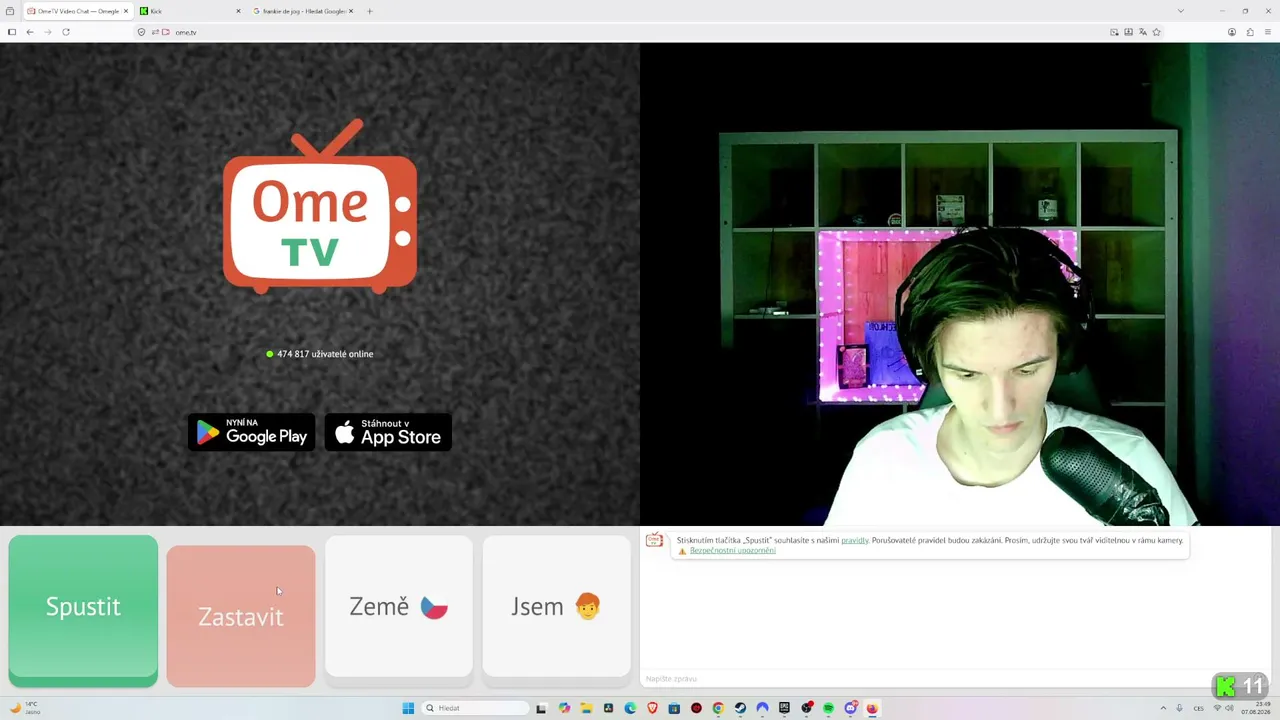Viewport: 1280px width, 720px height.
Task: Open the taskbar clock and date
Action: pyautogui.click(x=1254, y=708)
